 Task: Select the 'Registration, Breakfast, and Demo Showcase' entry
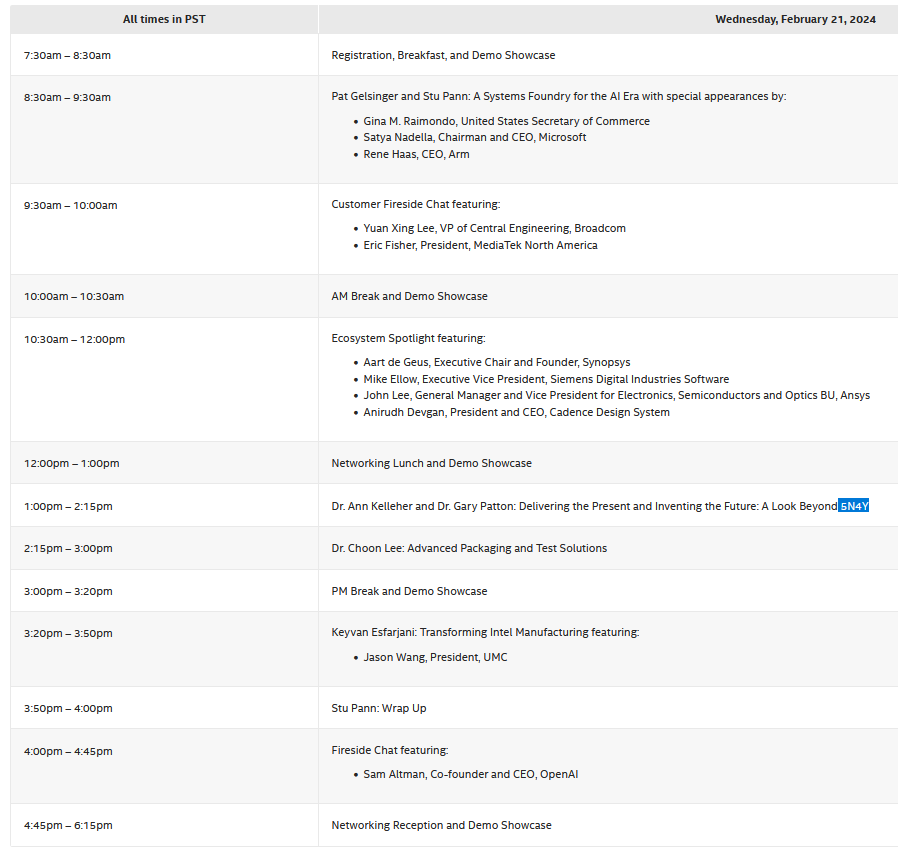443,55
